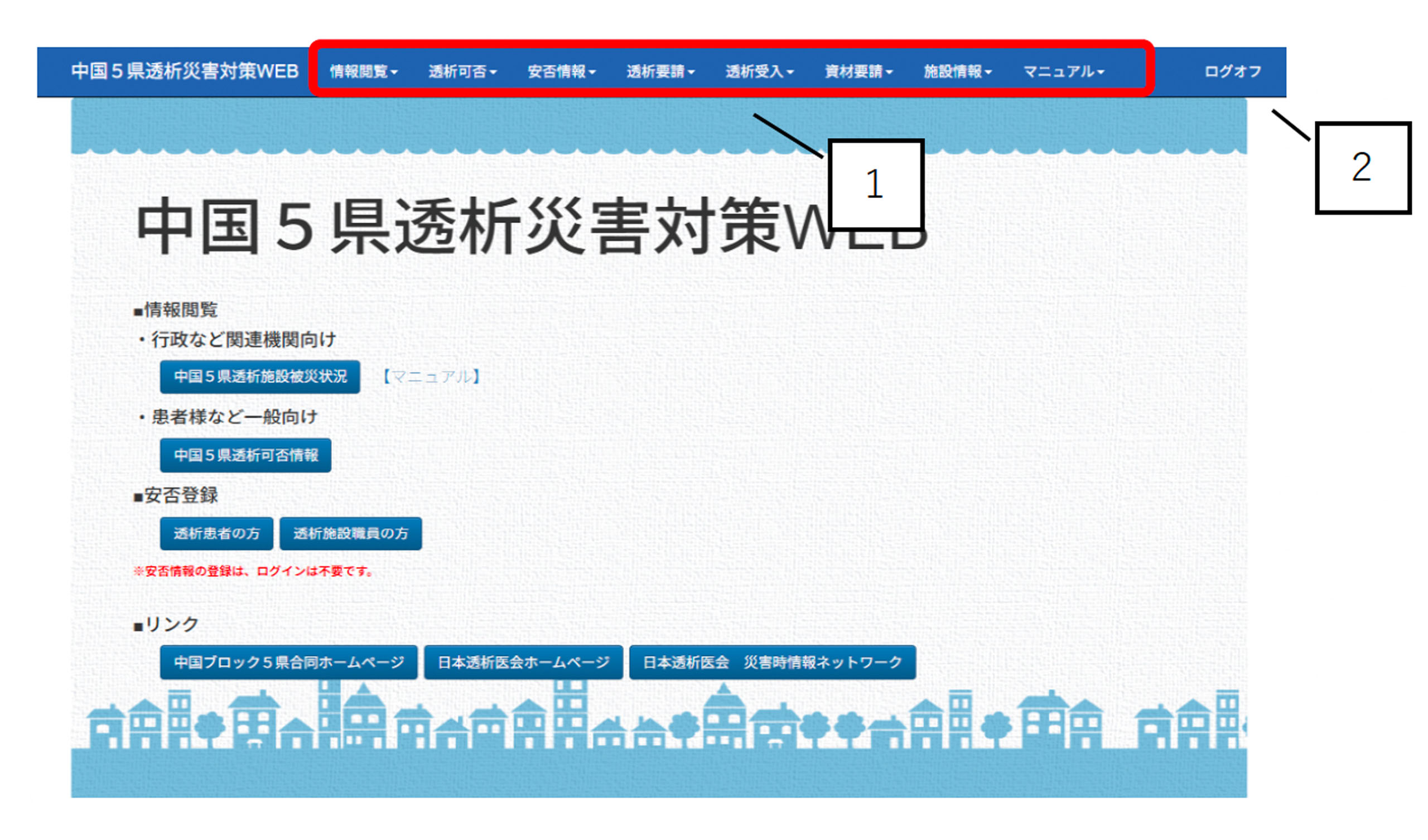
Task: Select the 透析患者の方 button
Action: [x=216, y=533]
